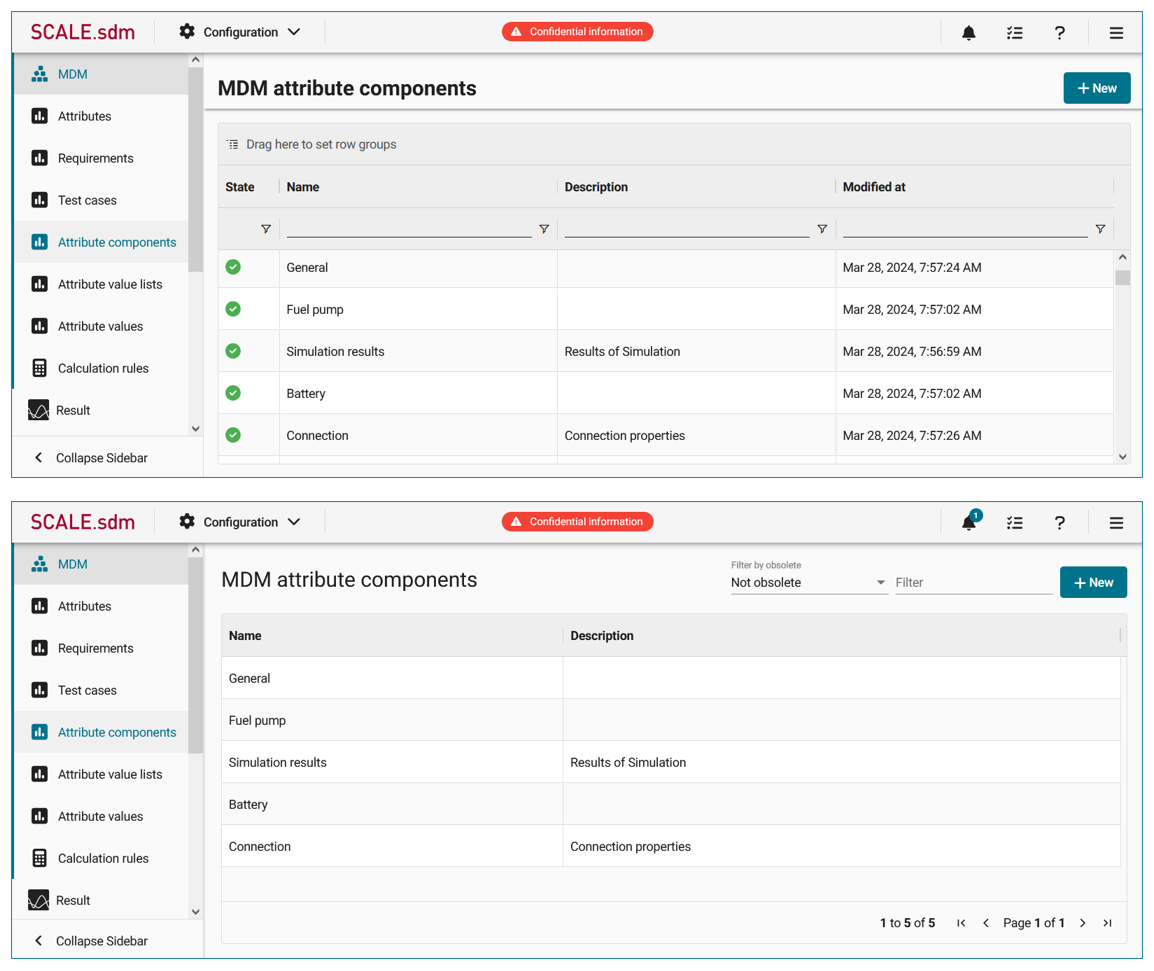This screenshot has height=971, width=1154.
Task: Click the MDM hierarchy icon in top sidebar
Action: click(40, 74)
